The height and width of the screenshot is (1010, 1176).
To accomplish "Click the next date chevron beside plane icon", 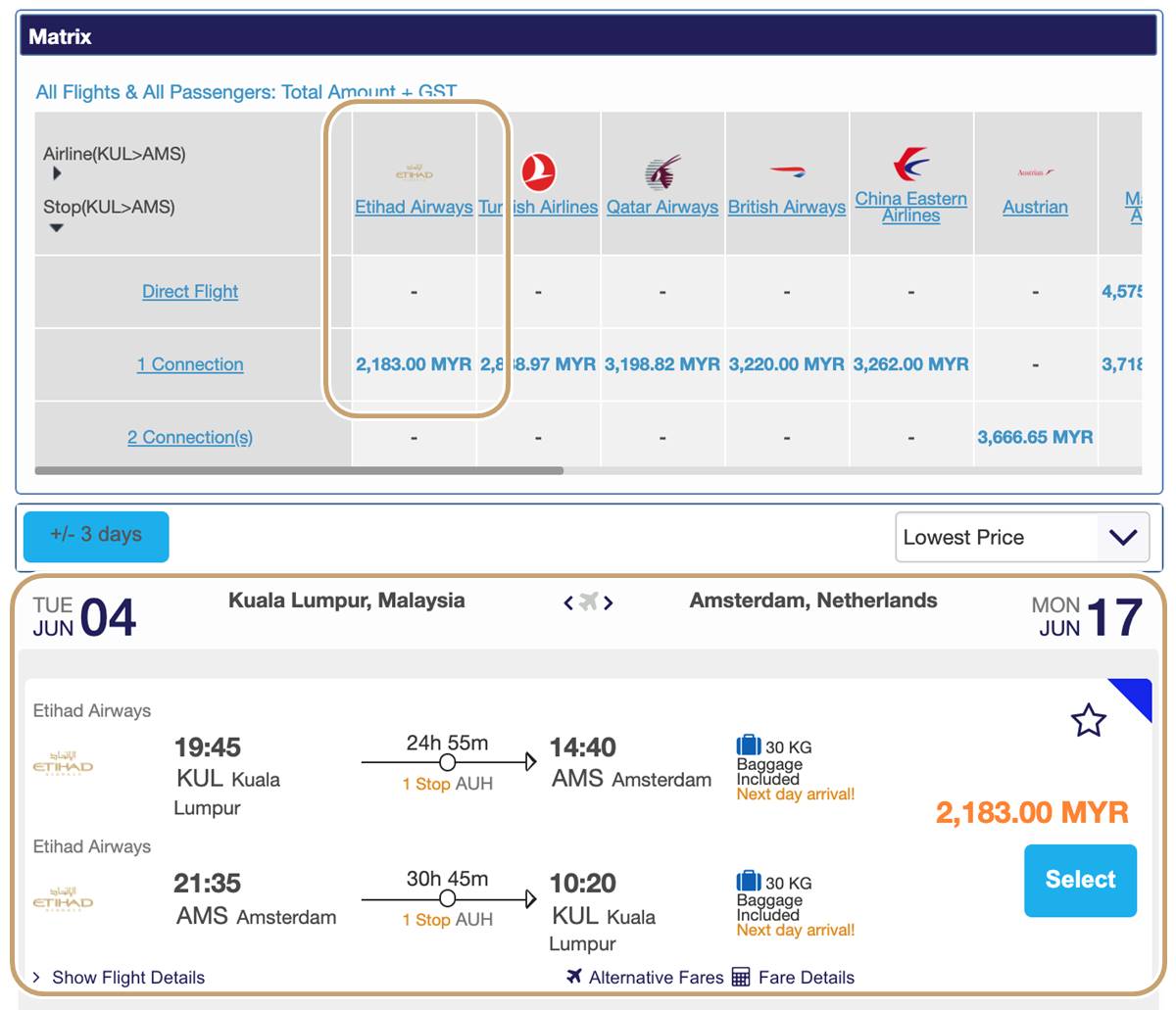I will [609, 602].
